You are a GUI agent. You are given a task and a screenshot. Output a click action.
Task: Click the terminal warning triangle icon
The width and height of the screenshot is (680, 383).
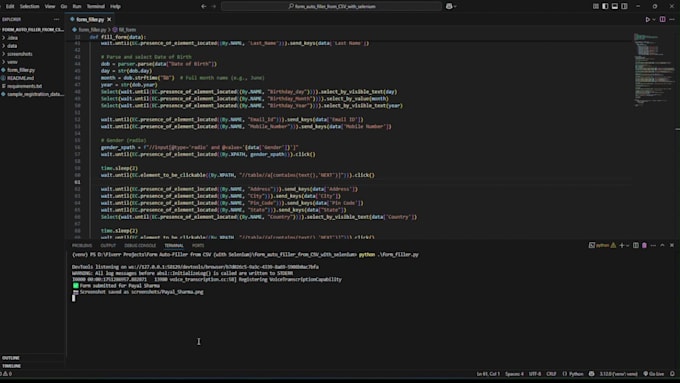[x=613, y=246]
